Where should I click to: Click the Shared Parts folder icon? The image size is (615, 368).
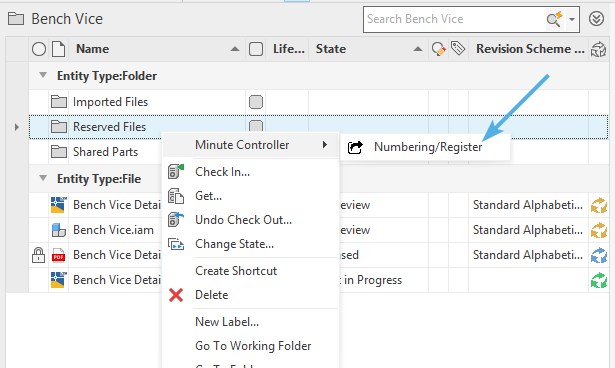(x=58, y=151)
